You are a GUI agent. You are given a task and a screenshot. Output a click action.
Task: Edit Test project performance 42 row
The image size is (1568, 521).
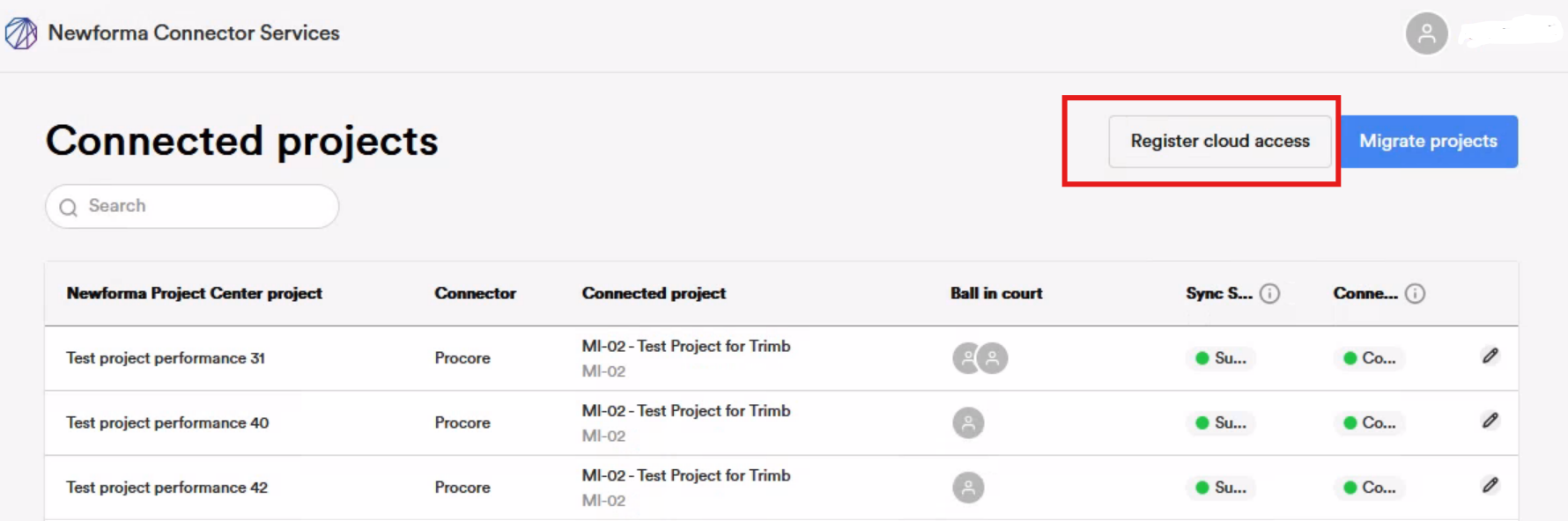1490,486
